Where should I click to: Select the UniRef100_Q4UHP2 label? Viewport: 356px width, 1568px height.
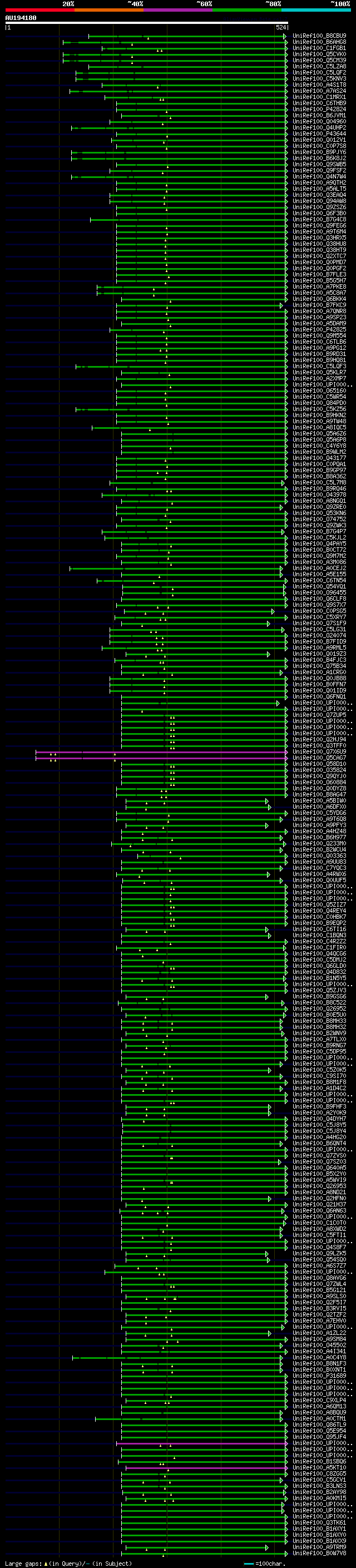pos(319,128)
